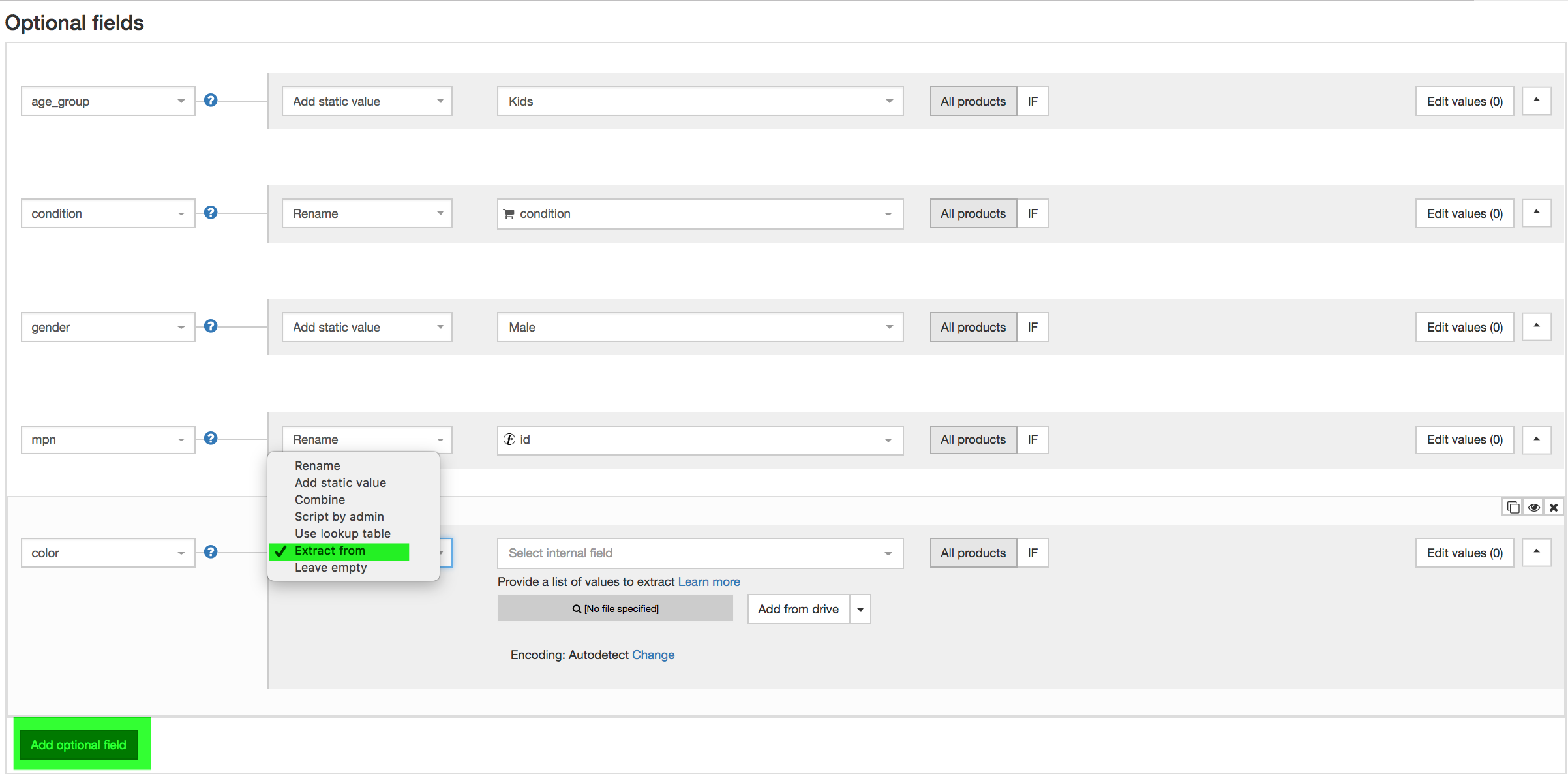Remove the color field with X icon

point(1554,507)
